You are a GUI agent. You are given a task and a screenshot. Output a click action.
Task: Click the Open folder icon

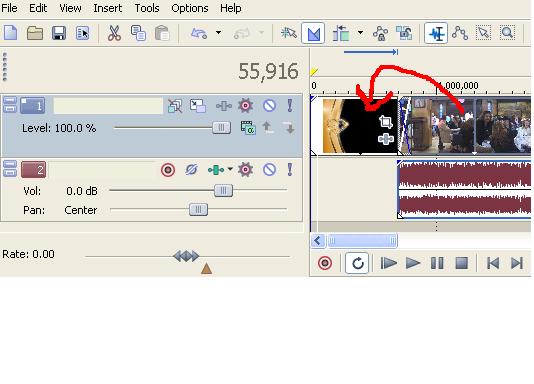(35, 33)
